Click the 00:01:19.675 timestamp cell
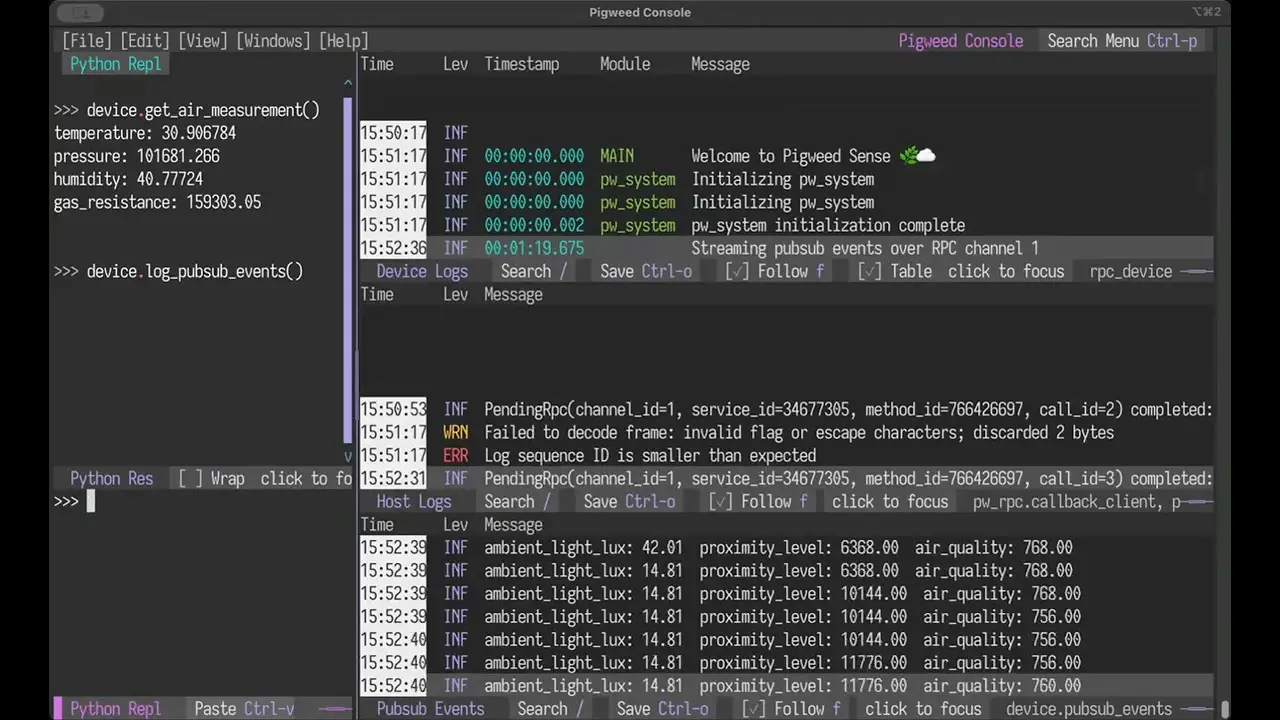 534,248
